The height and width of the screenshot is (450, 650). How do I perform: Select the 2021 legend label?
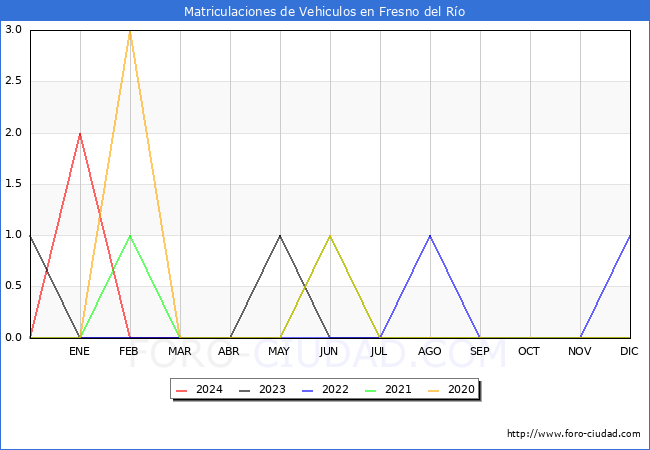coord(398,390)
